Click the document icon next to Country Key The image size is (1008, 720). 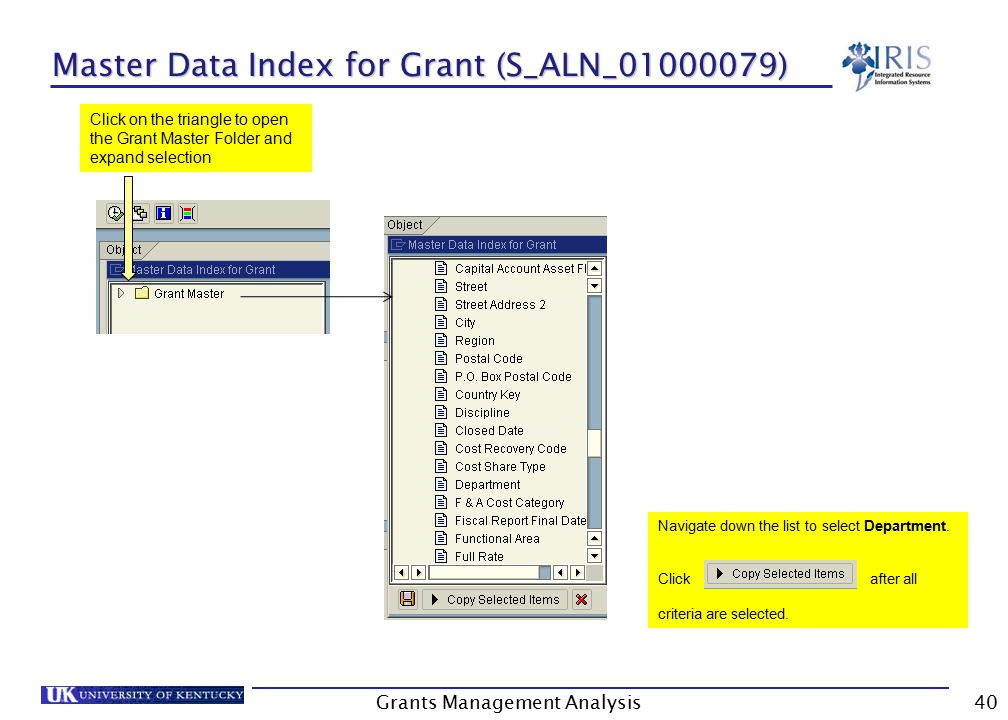[x=441, y=394]
